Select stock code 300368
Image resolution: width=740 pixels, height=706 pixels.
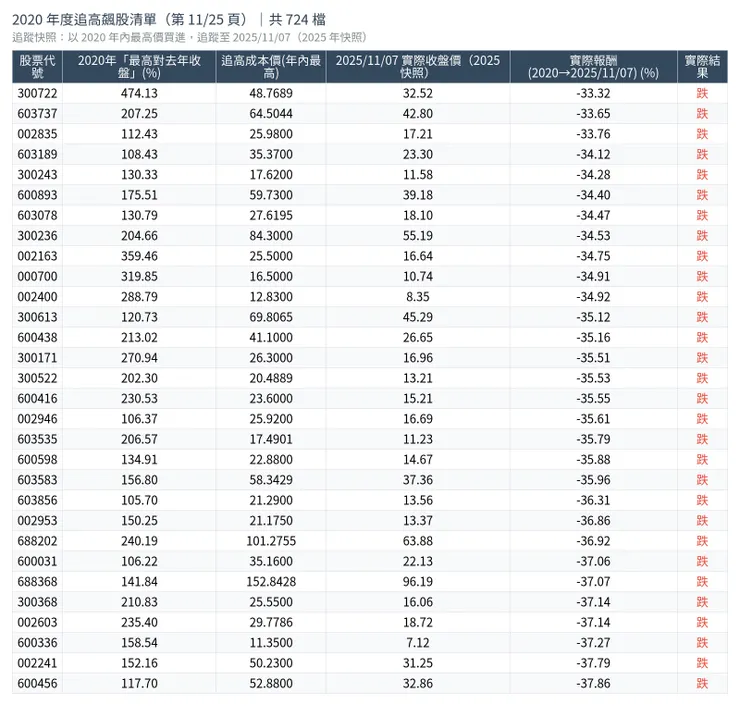[37, 602]
